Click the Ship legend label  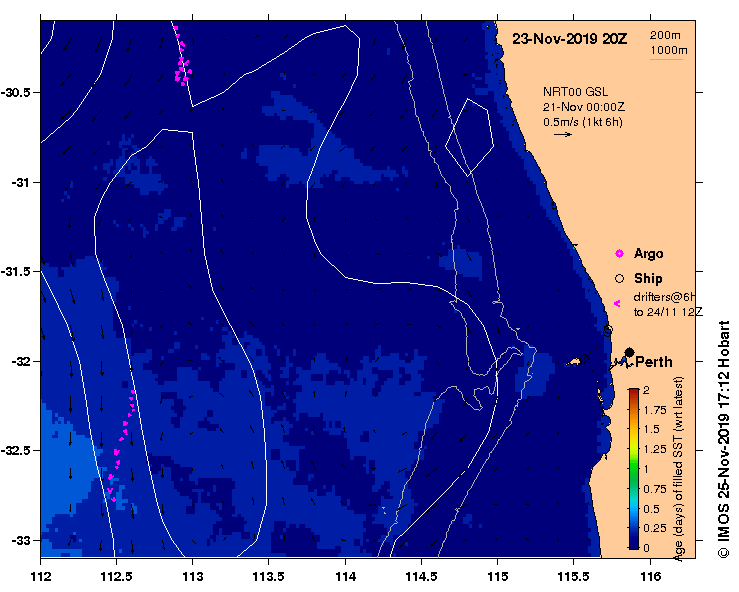coord(648,279)
